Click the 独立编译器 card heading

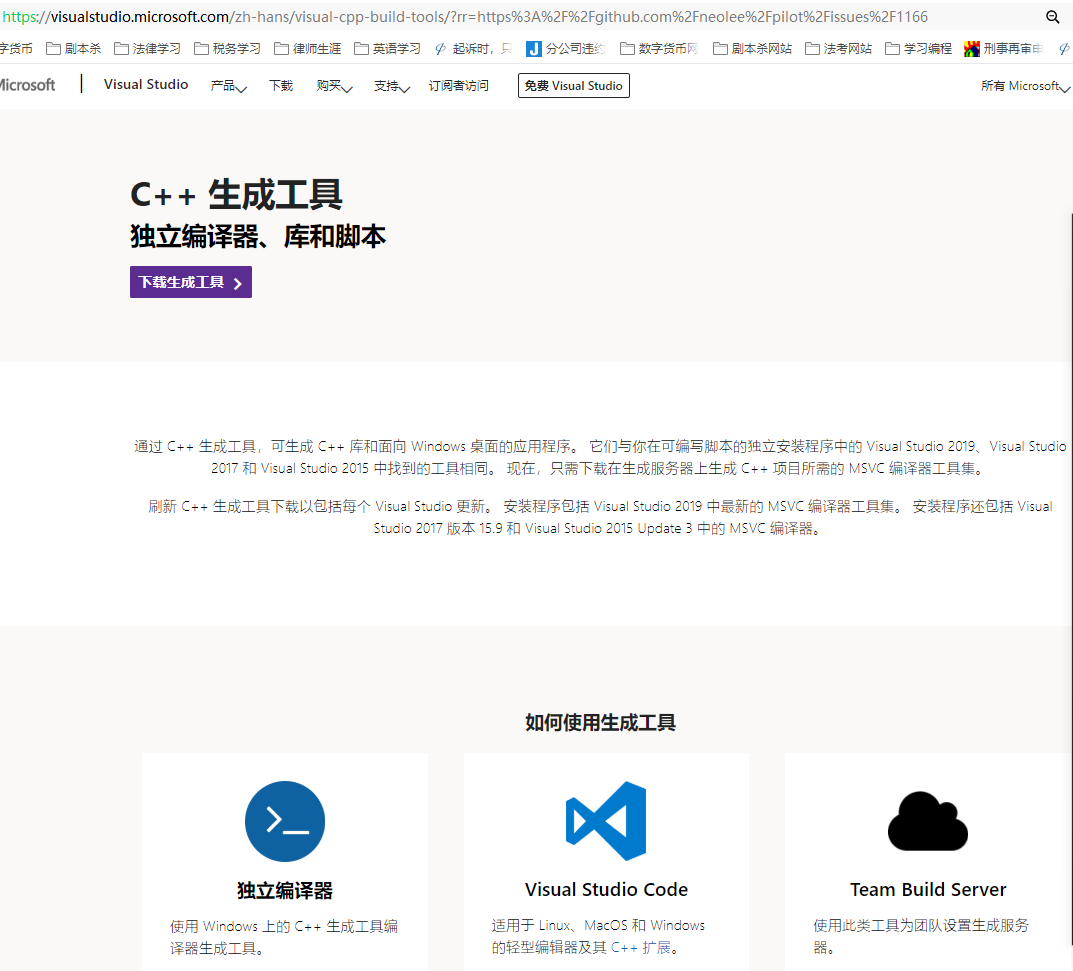click(x=285, y=890)
